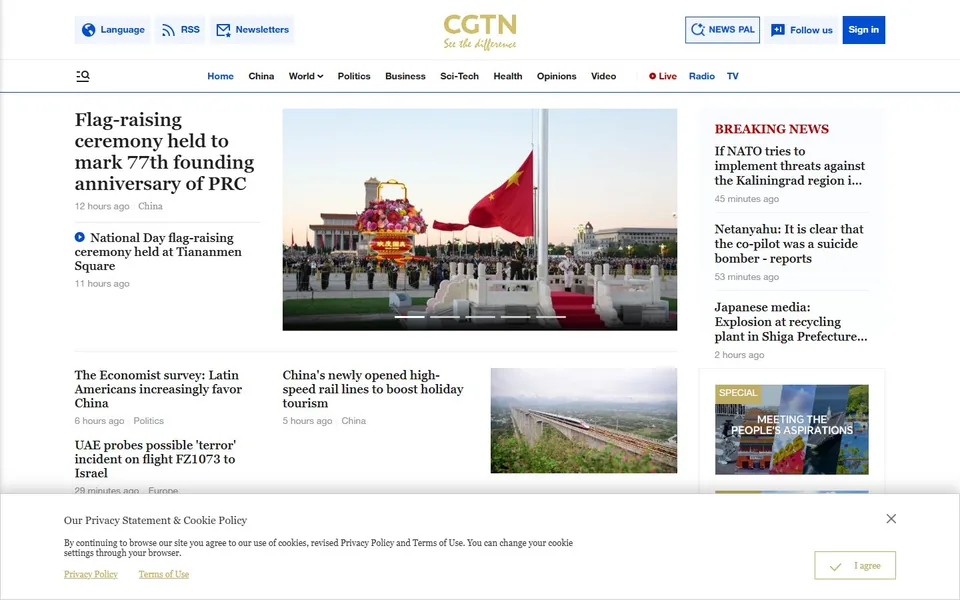Open the Terms of Use link
The image size is (960, 600).
pos(163,574)
